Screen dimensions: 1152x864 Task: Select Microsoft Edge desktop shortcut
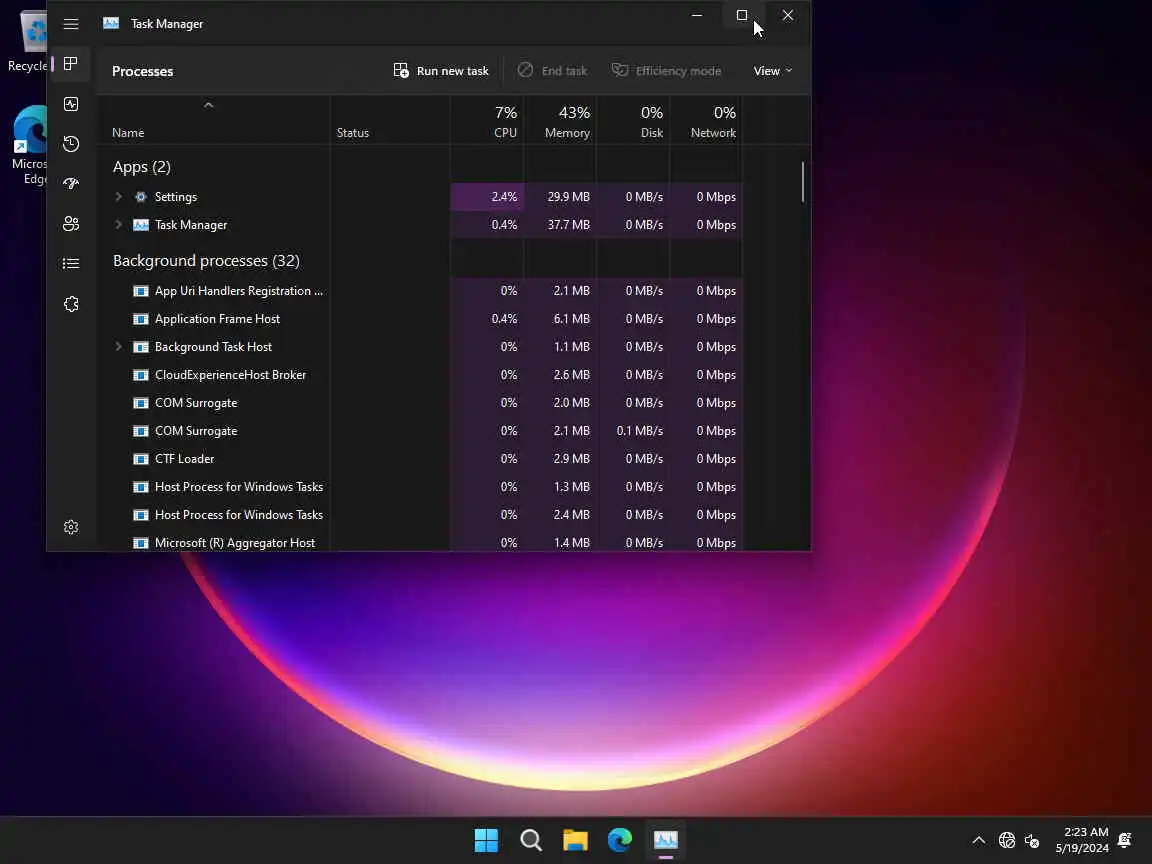click(x=29, y=145)
